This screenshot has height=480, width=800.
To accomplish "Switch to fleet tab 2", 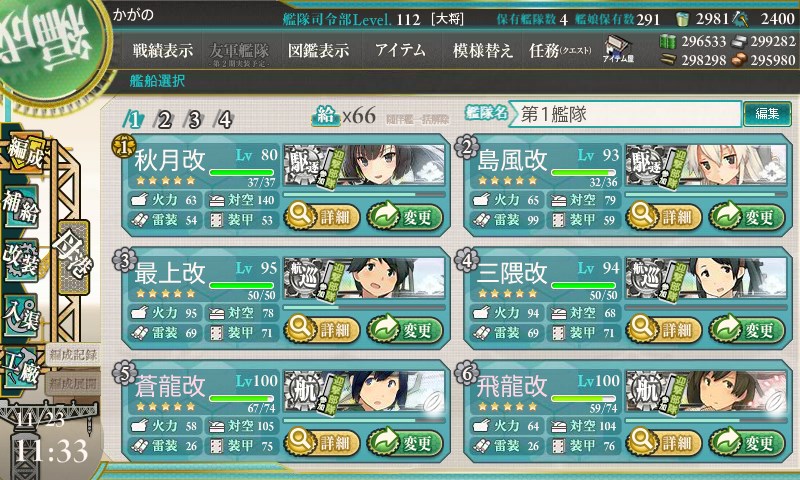I will pos(164,120).
